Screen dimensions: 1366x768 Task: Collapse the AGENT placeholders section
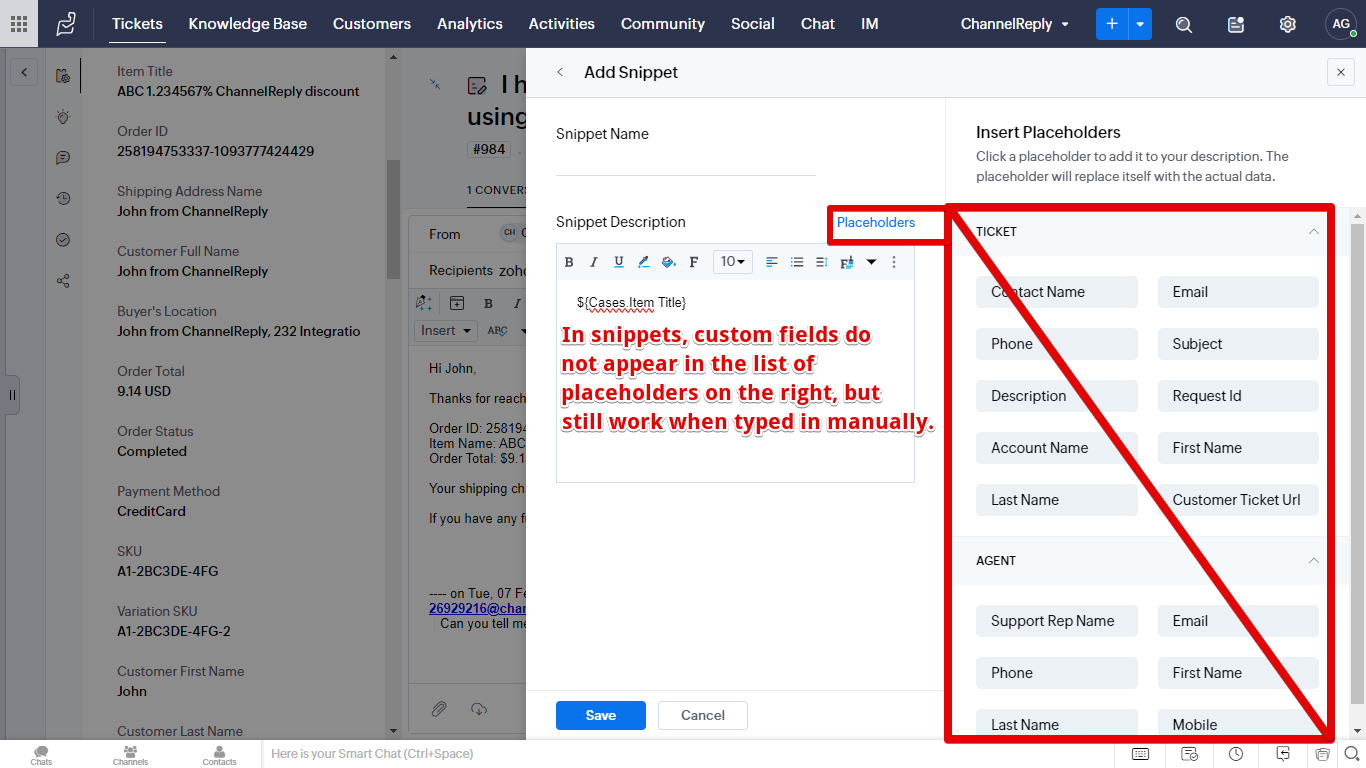pyautogui.click(x=1314, y=560)
